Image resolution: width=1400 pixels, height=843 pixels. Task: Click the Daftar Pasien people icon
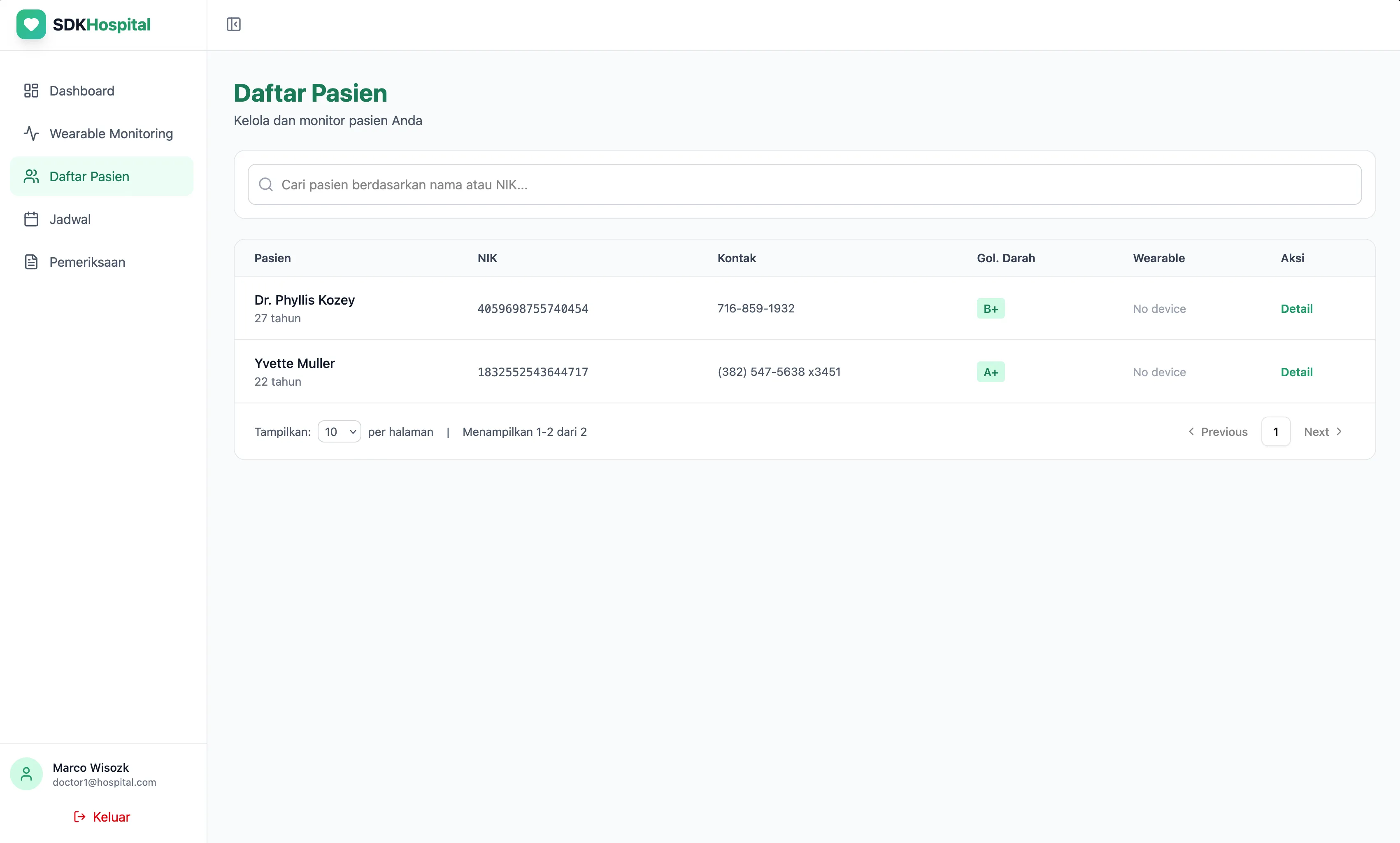(x=31, y=177)
